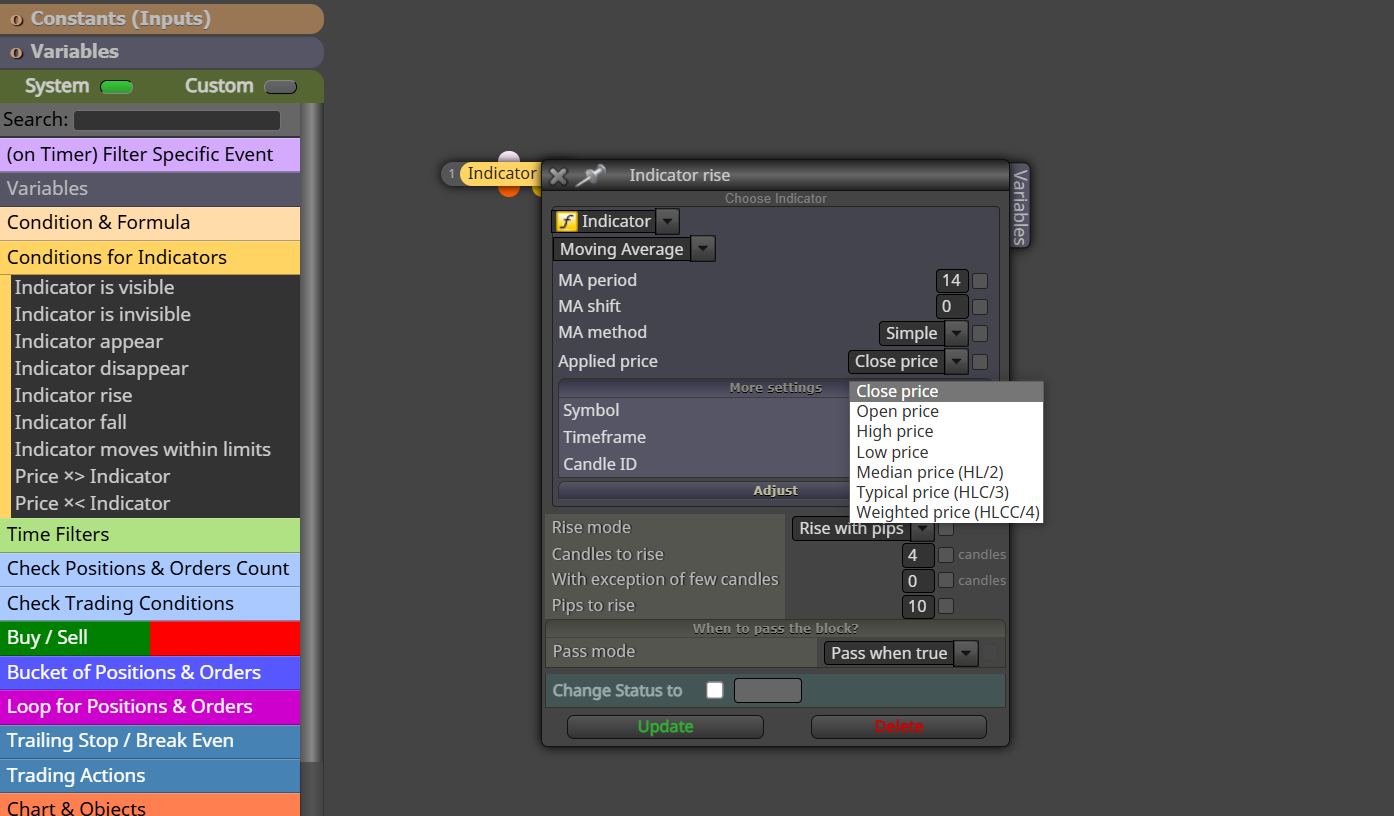Screen dimensions: 1394x816
Task: Select Weighted price (HLCC/4) option
Action: coord(946,512)
